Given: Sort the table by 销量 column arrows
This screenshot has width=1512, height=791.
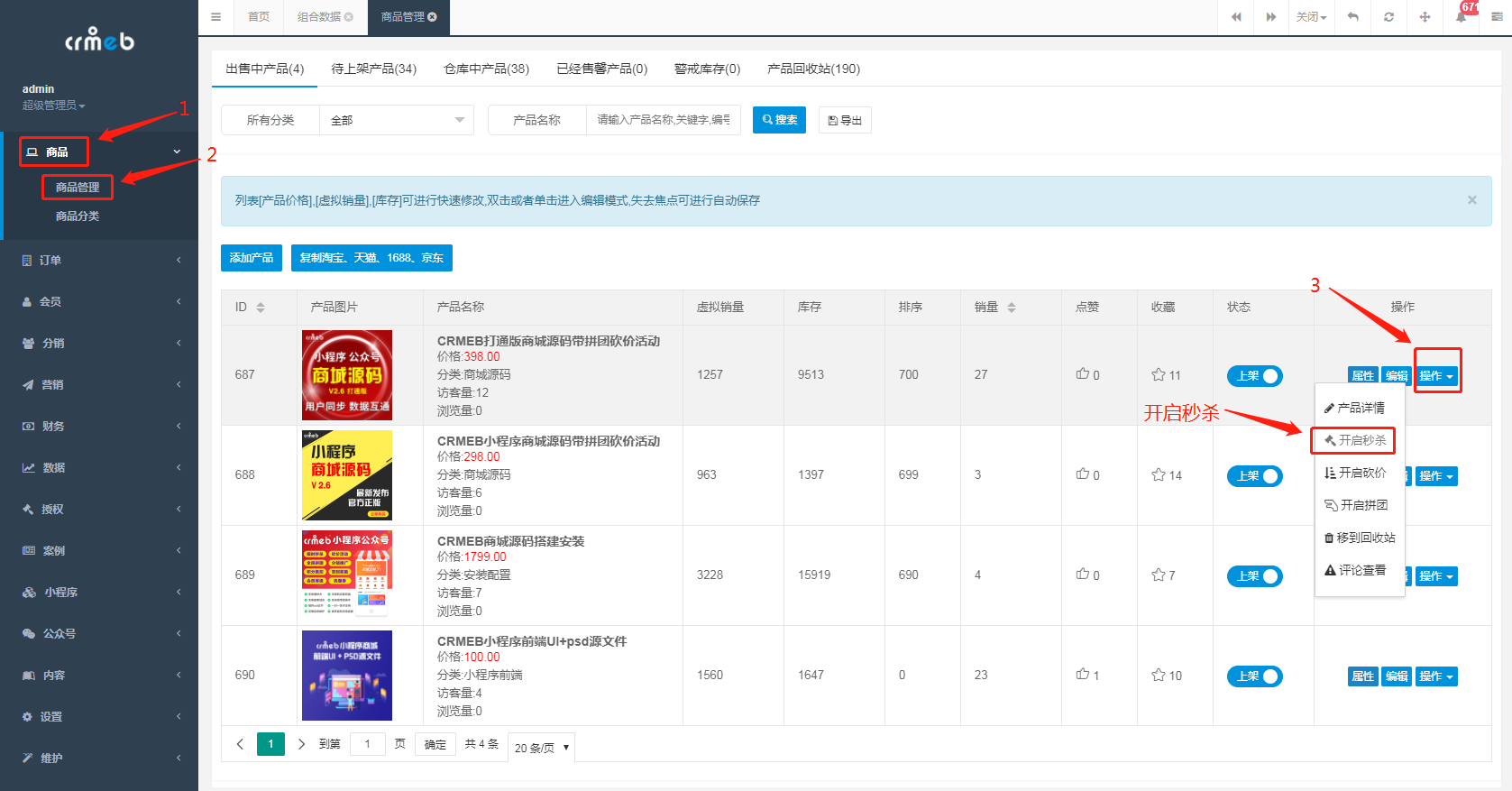Looking at the screenshot, I should point(1012,308).
